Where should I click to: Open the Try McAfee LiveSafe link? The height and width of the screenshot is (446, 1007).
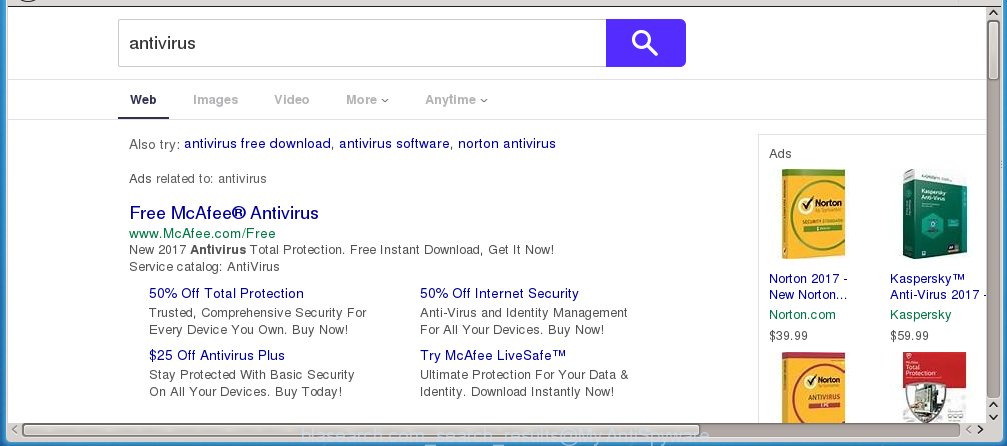[x=493, y=355]
